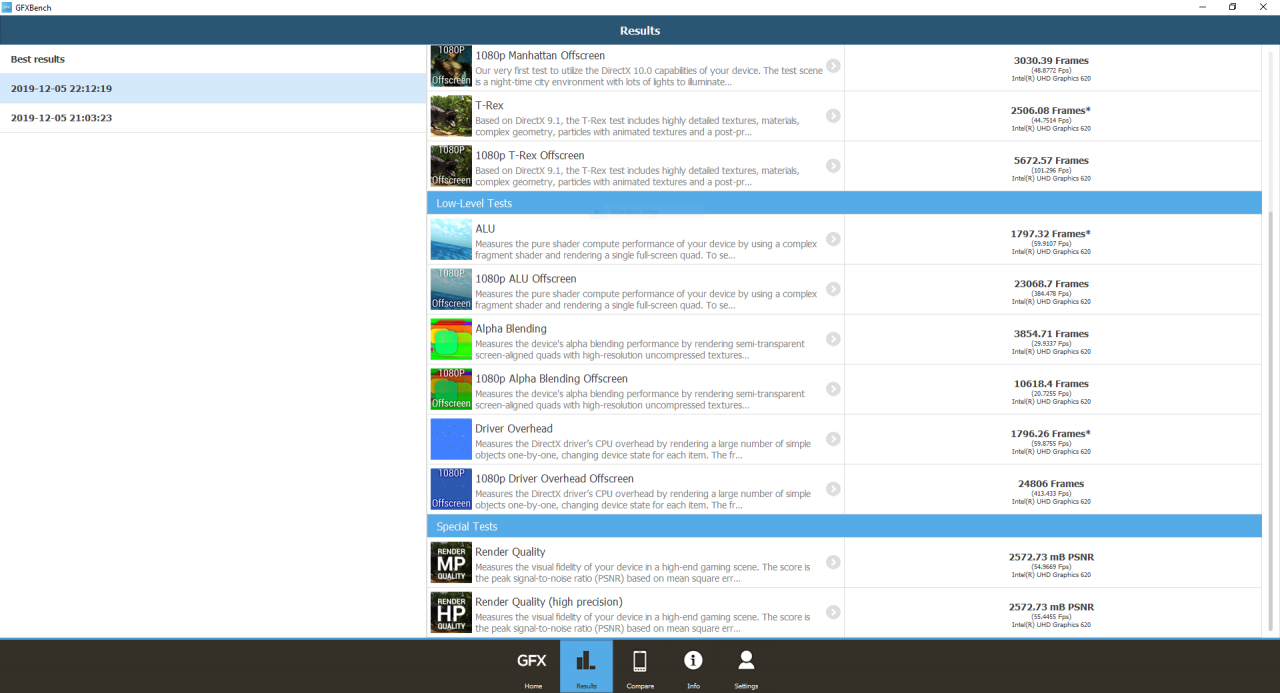Click the 1797.32 Frames result value
This screenshot has height=693, width=1280.
[1051, 233]
